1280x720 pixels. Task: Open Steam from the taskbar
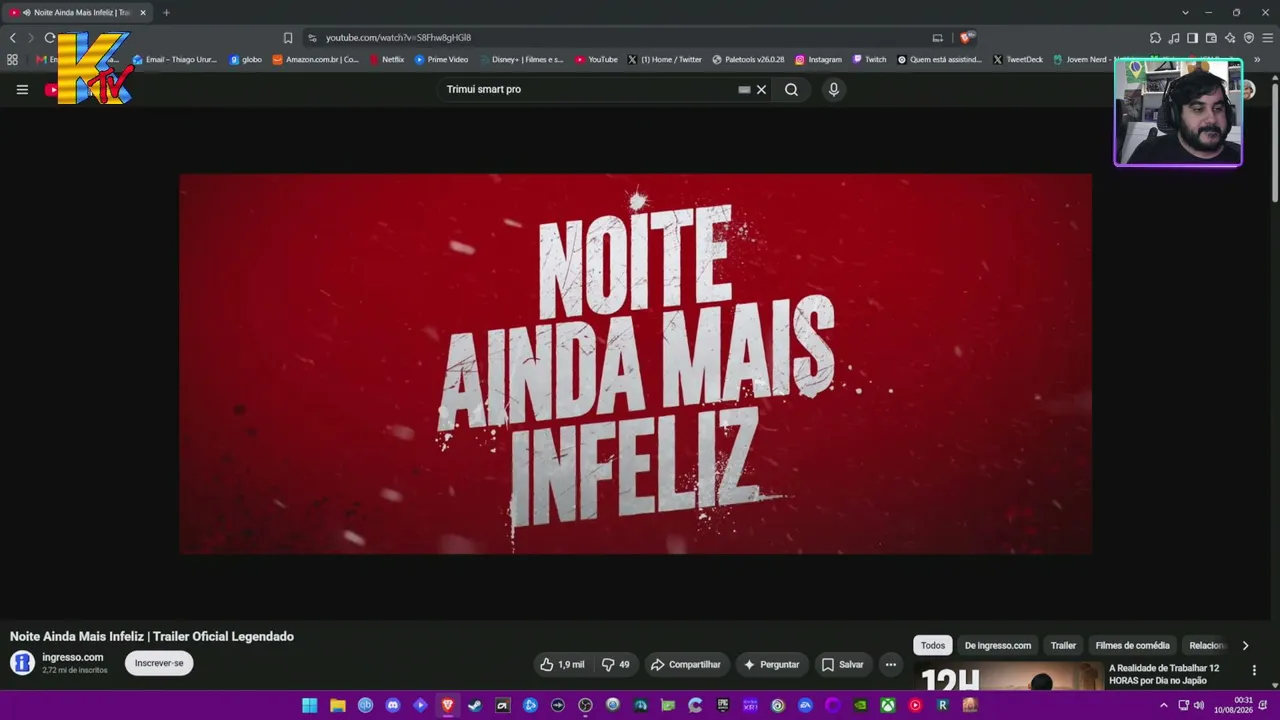(475, 706)
